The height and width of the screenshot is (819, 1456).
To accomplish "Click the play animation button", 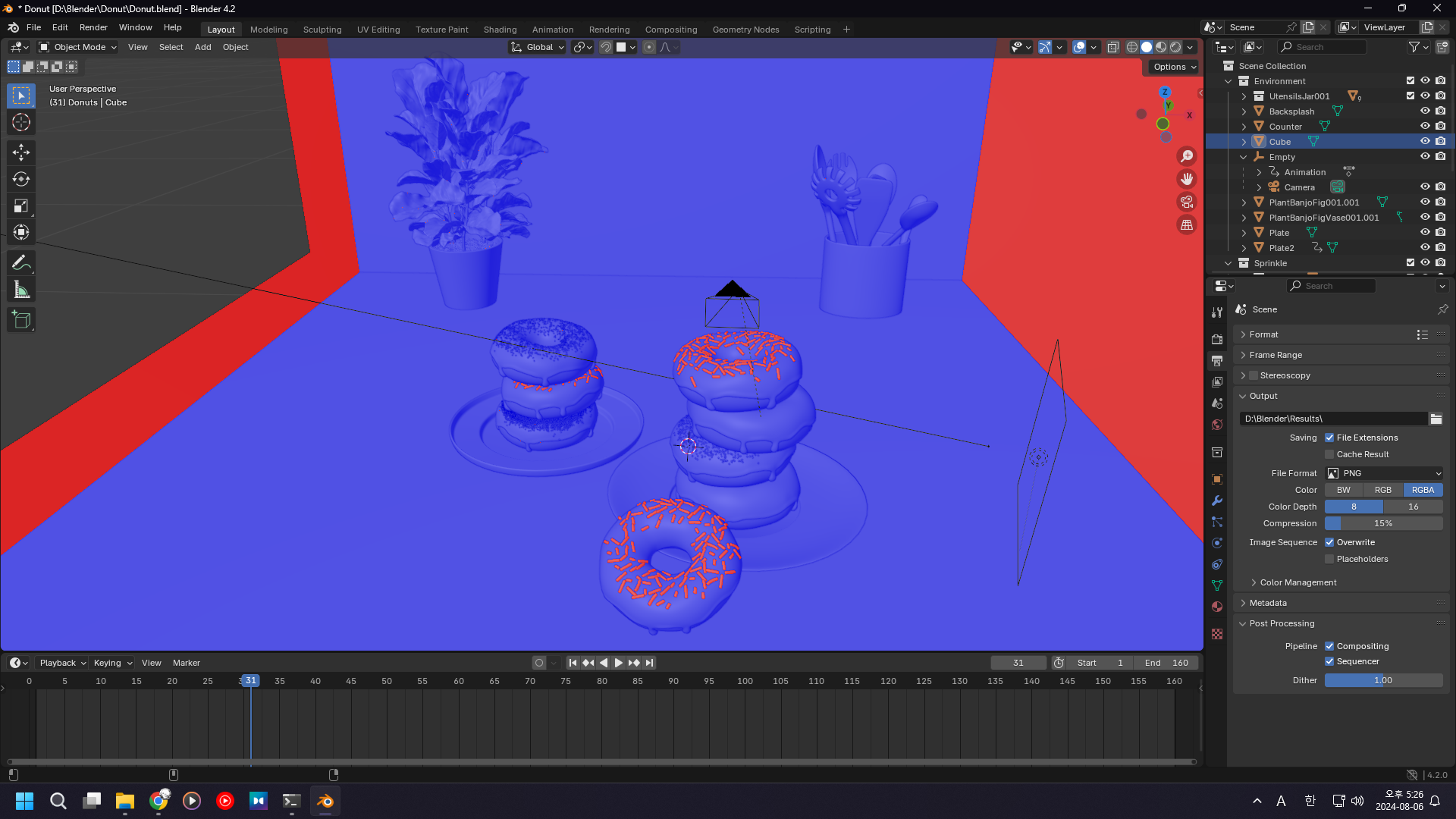I will [618, 663].
